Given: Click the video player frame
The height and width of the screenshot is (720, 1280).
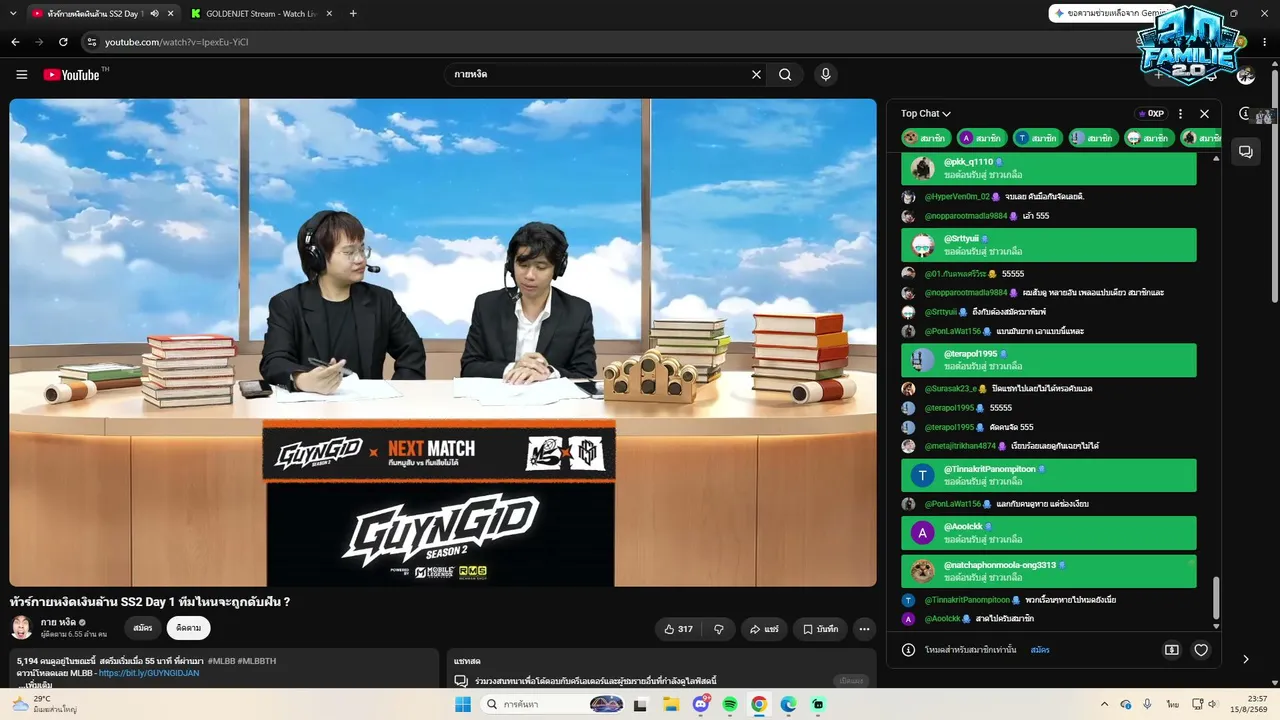Looking at the screenshot, I should pos(443,342).
